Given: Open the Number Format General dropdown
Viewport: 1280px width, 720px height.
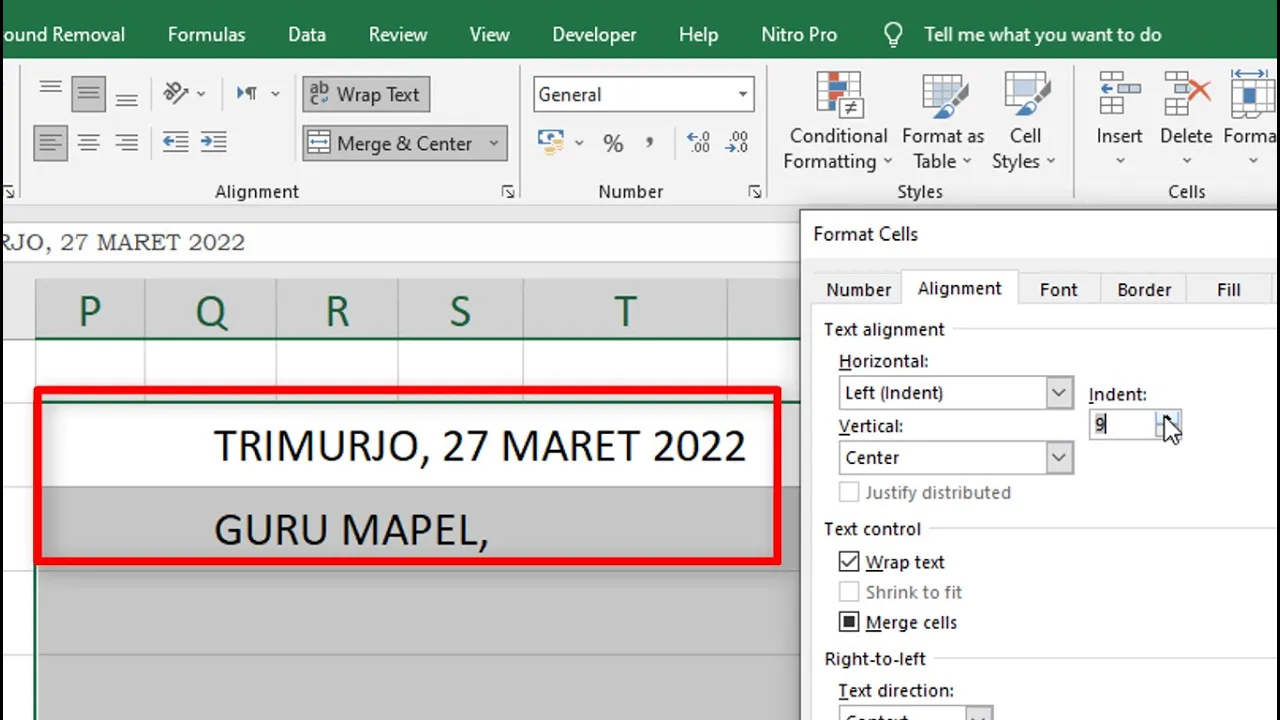Looking at the screenshot, I should [743, 95].
